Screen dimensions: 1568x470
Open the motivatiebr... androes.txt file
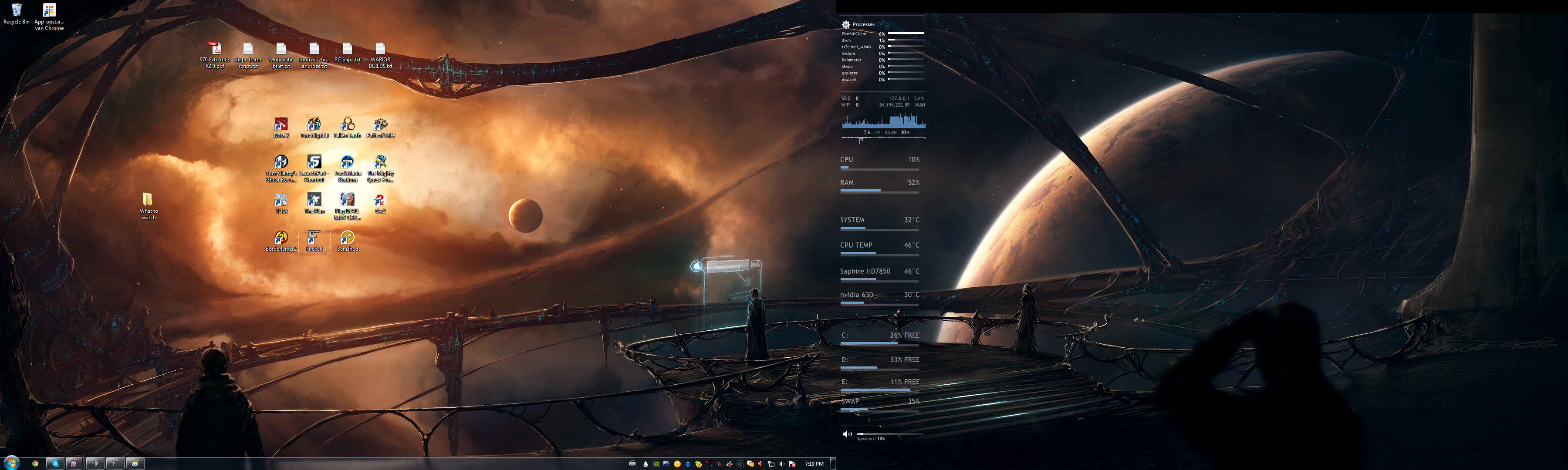(314, 55)
